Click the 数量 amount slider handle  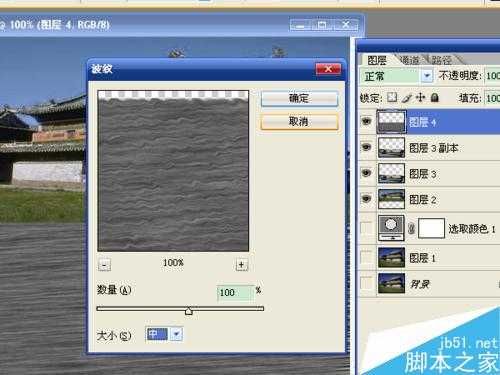[189, 311]
